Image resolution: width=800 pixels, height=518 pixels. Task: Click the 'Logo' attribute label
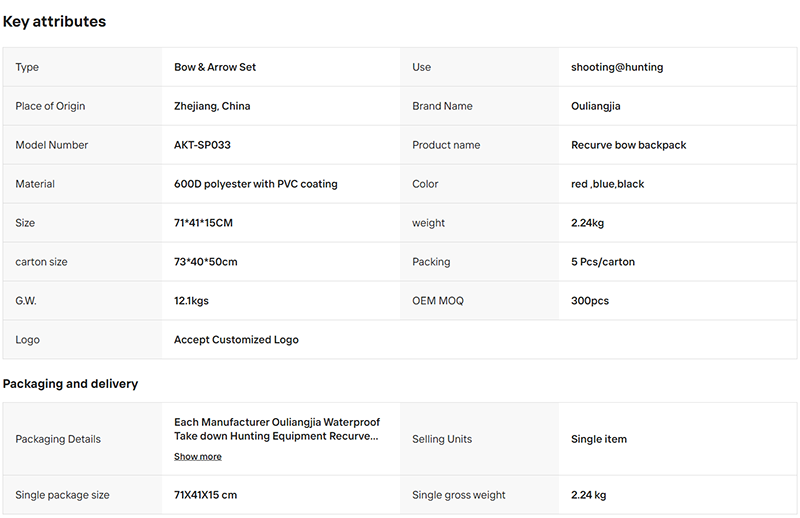[28, 340]
